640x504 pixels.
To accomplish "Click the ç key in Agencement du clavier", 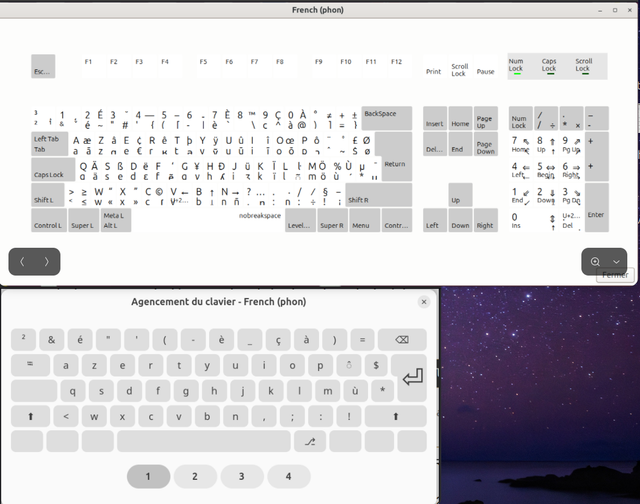I will click(278, 340).
